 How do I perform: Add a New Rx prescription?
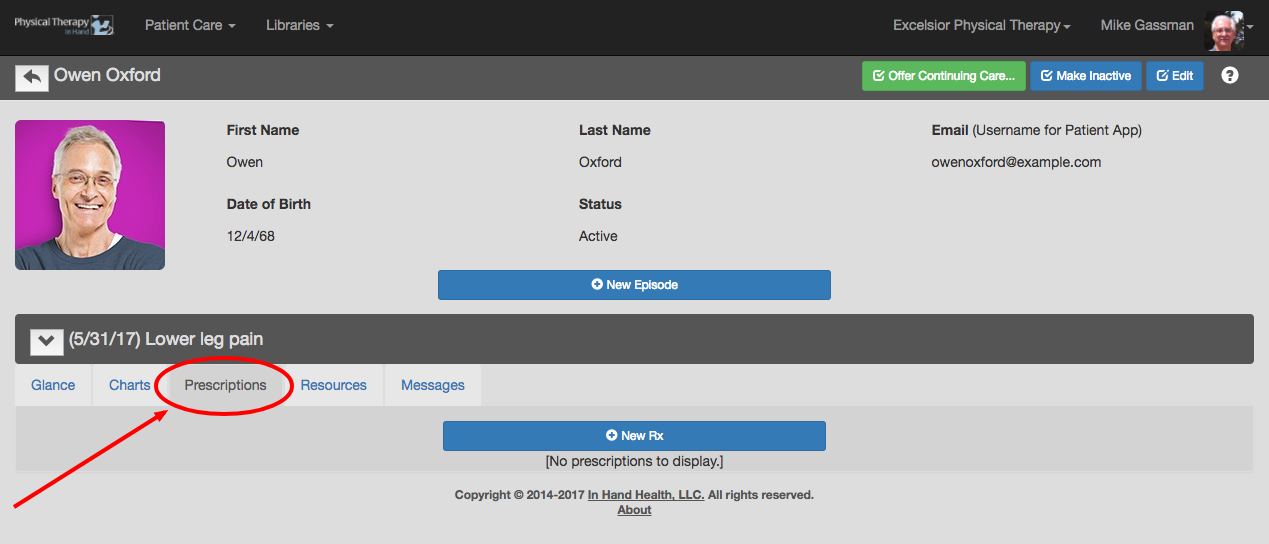(x=634, y=436)
